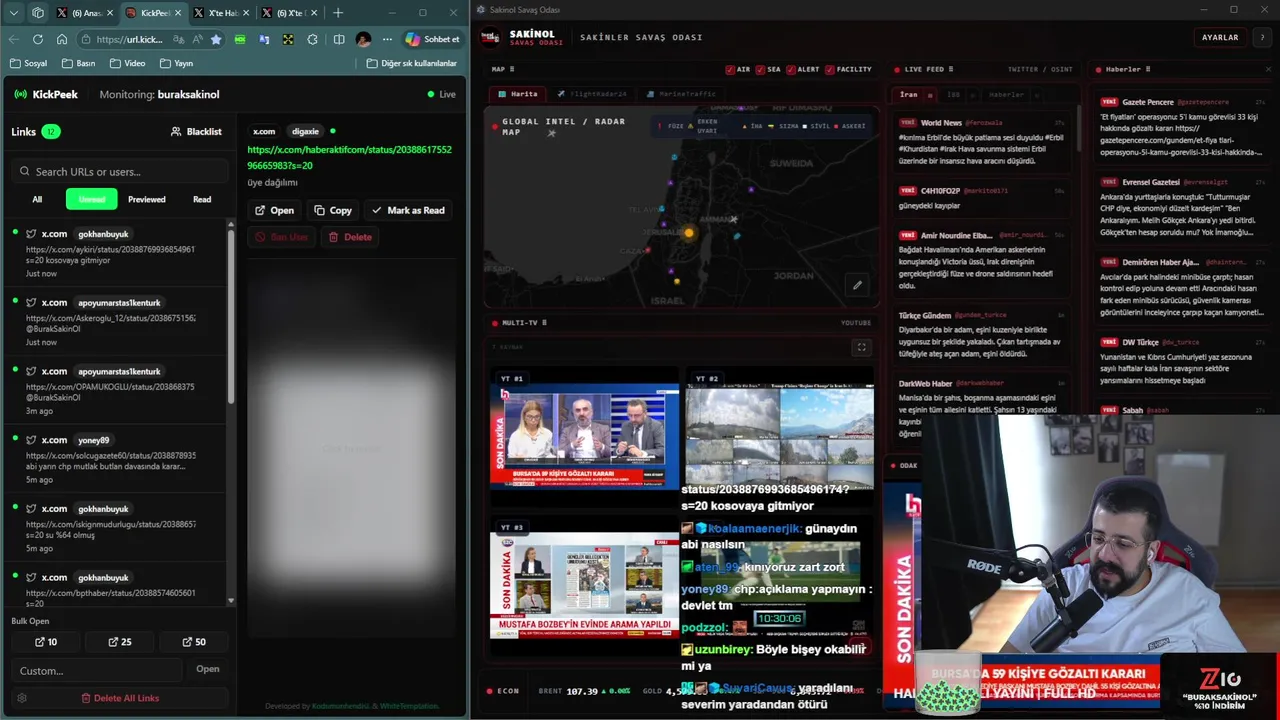Select the Read filter tab

point(202,199)
